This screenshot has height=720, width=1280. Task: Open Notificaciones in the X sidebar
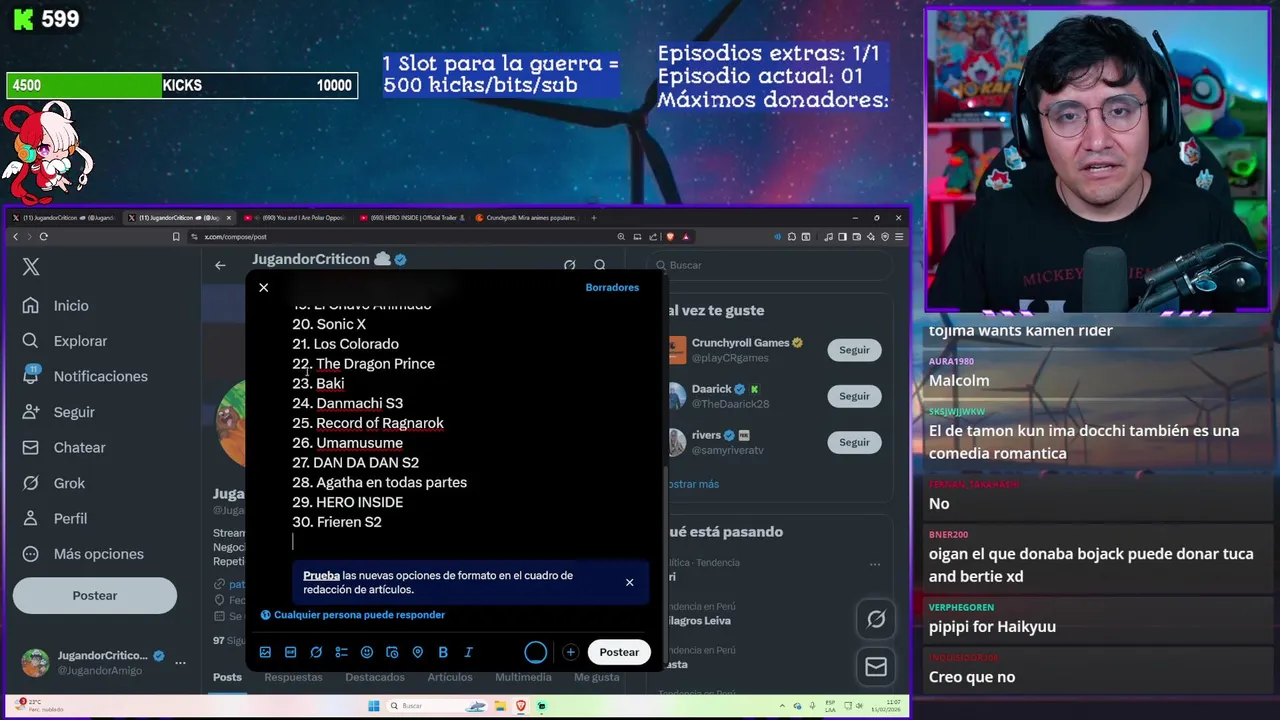[x=85, y=376]
